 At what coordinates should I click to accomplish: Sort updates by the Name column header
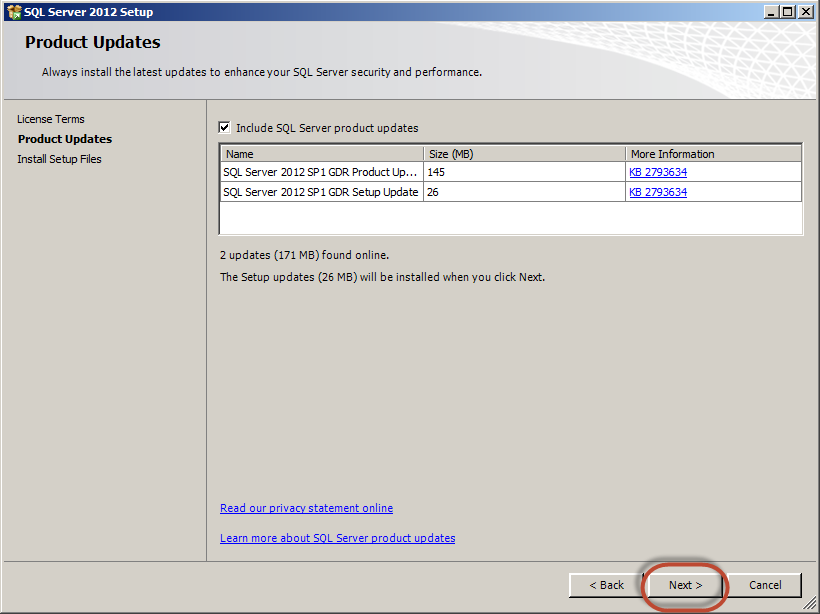pyautogui.click(x=321, y=154)
